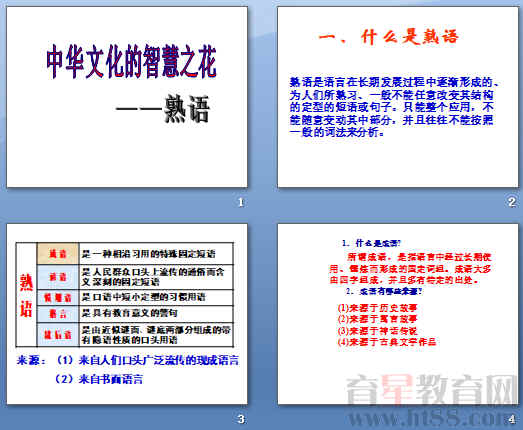Click the red paragraph starting 所谓成语

point(410,268)
